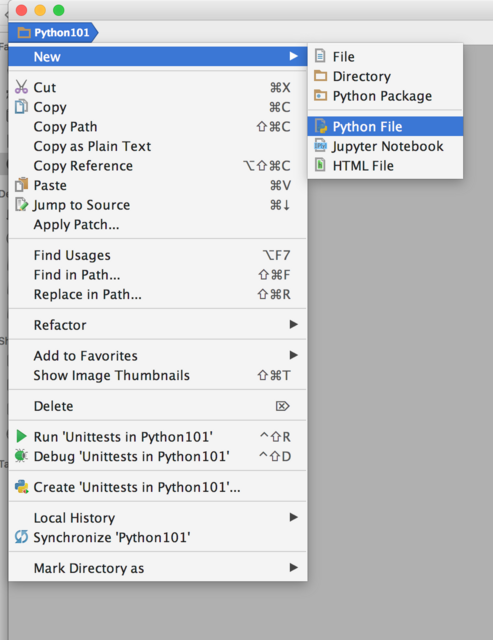This screenshot has width=493, height=640.
Task: Click the scissors icon next to Cut
Action: click(21, 87)
